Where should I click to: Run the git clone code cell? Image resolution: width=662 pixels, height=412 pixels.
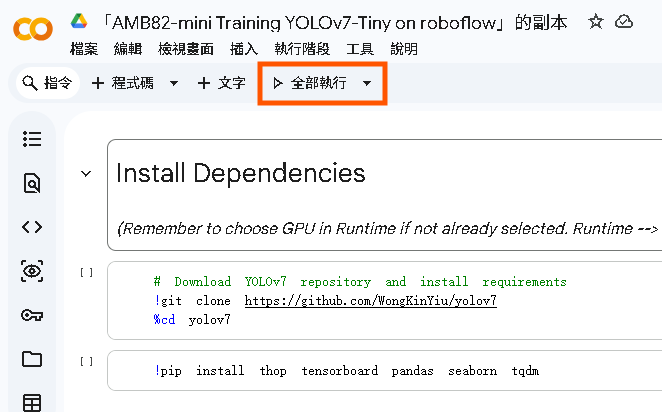pos(87,273)
